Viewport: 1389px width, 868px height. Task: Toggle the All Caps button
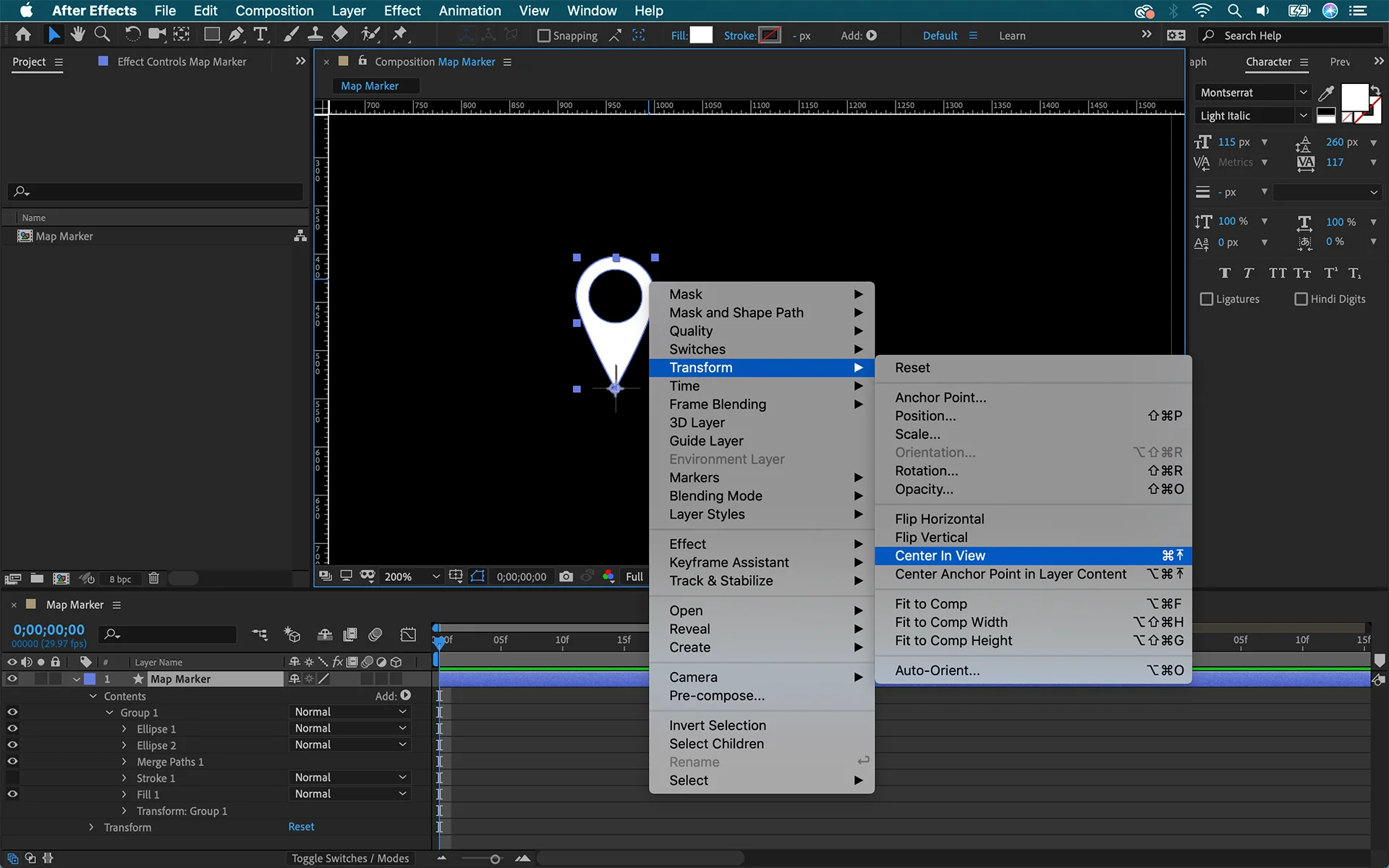pyautogui.click(x=1278, y=273)
